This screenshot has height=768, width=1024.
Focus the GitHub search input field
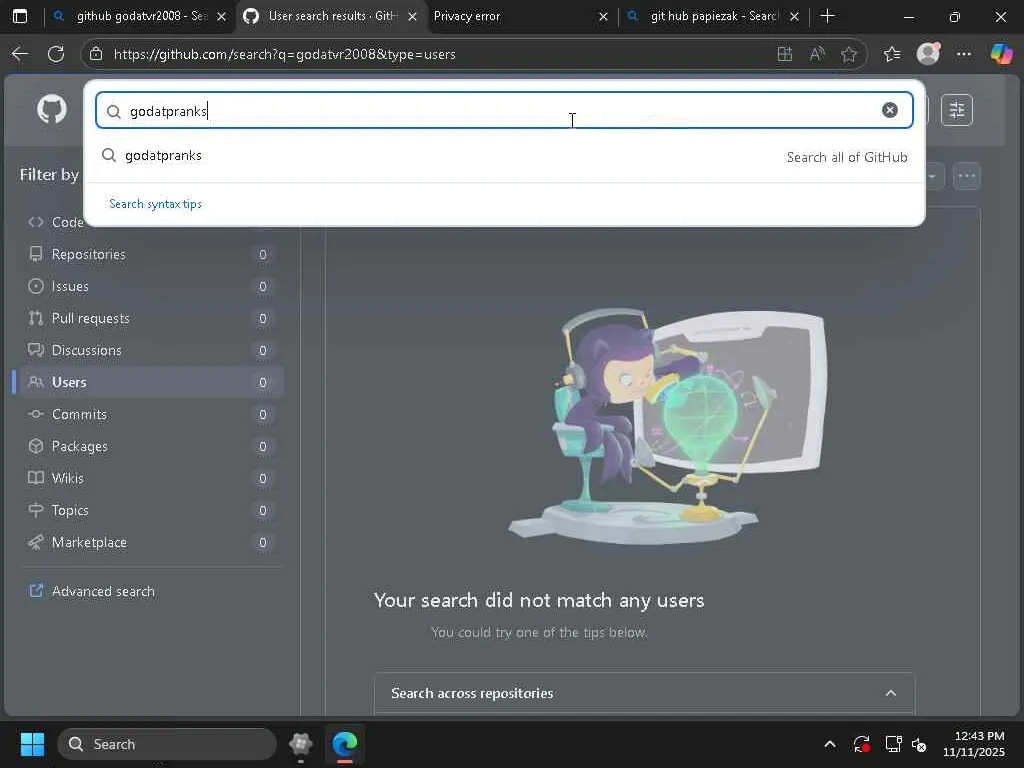(x=504, y=110)
